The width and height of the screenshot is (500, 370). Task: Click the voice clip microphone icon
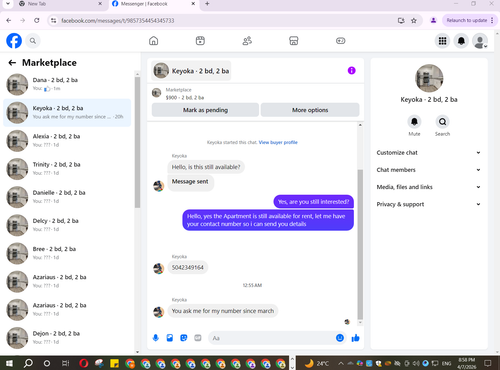click(156, 338)
